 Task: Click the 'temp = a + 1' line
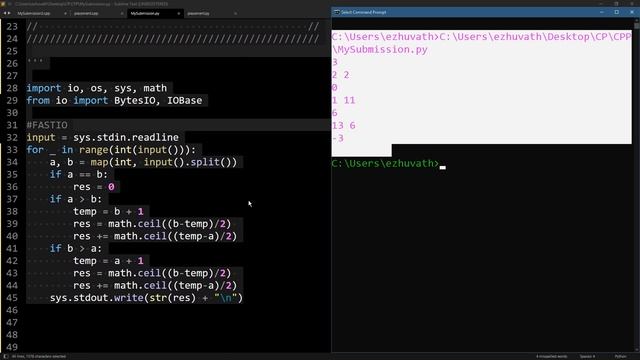click(x=108, y=261)
